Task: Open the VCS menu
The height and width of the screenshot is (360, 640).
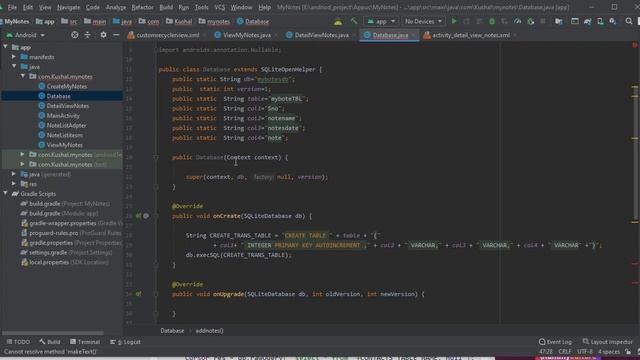Action: point(220,7)
